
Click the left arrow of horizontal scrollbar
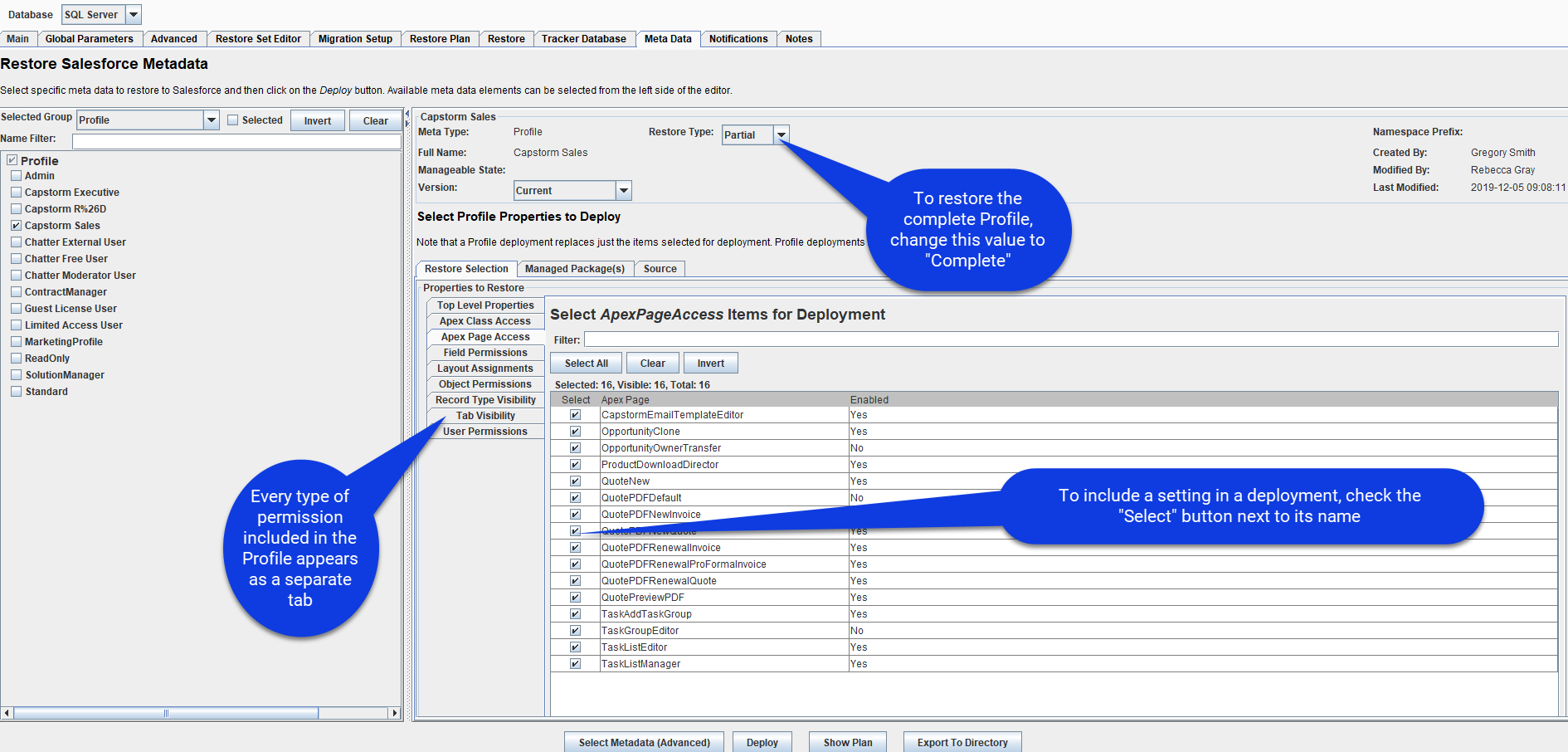7,713
